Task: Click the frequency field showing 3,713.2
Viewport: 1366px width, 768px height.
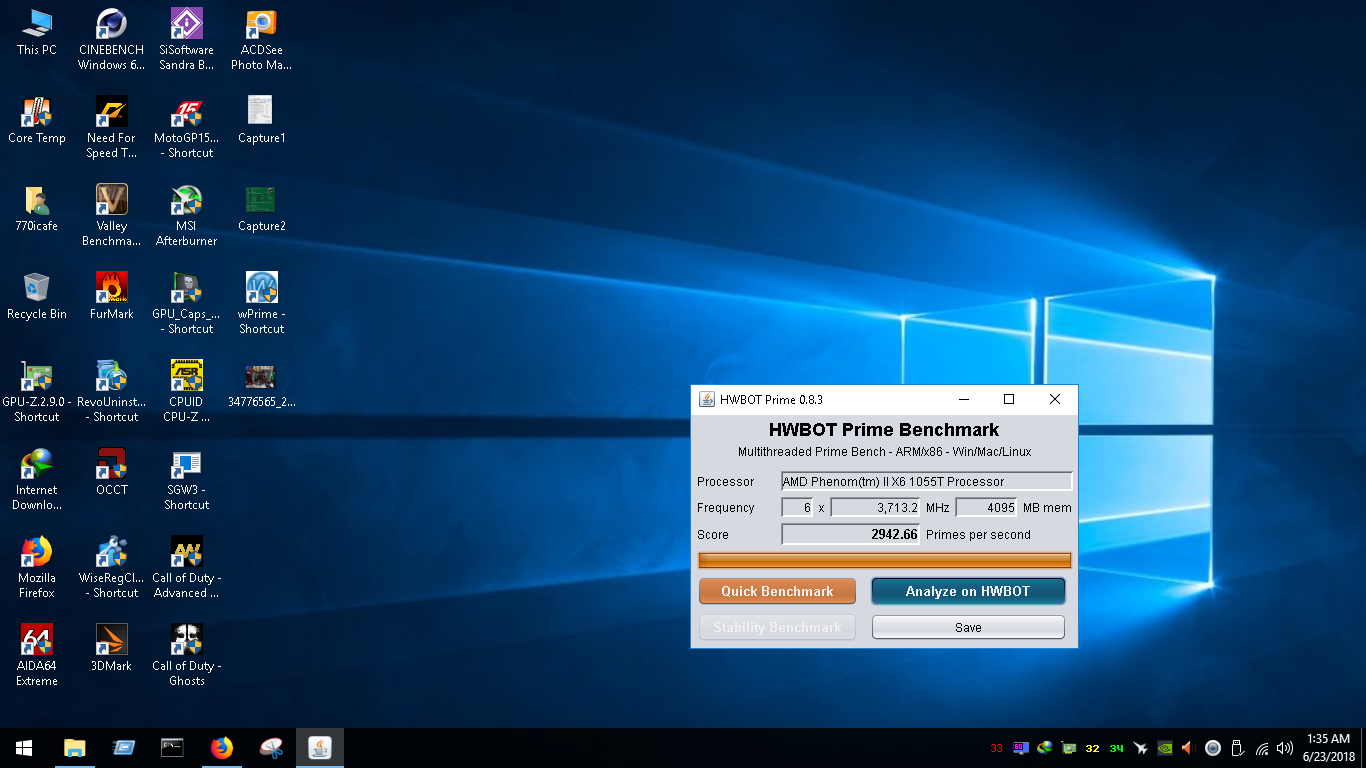Action: (x=875, y=508)
